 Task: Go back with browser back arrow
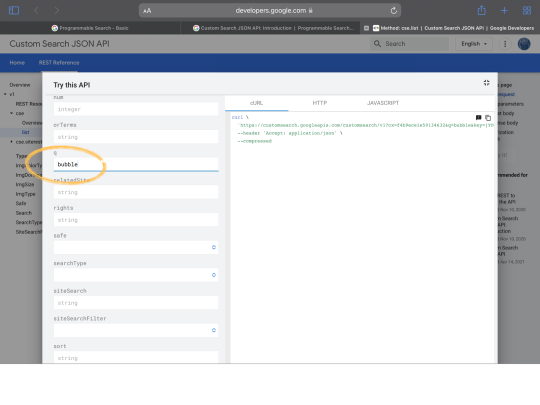[36, 10]
